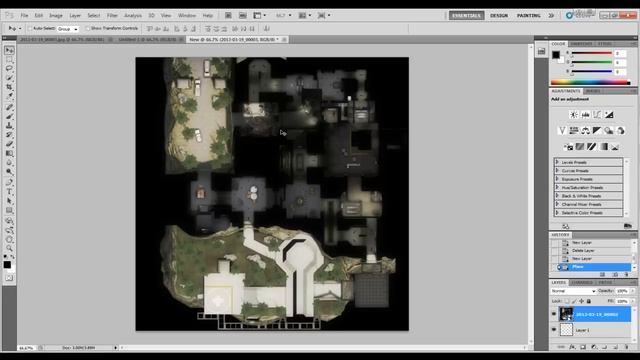
Task: Toggle lock position
Action: (x=582, y=301)
